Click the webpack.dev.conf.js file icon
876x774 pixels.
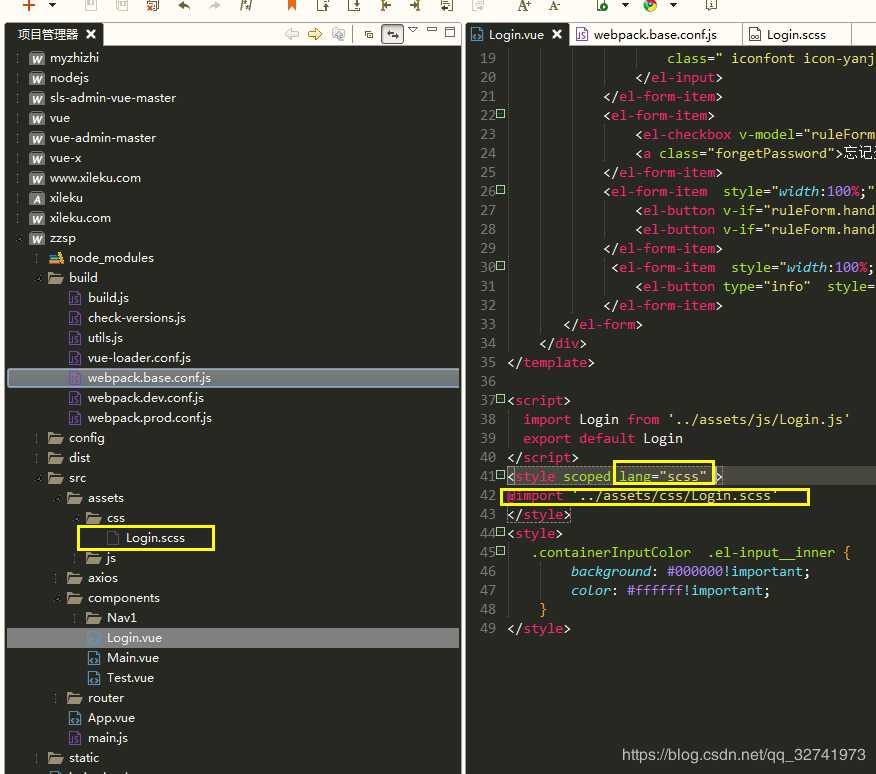click(x=75, y=398)
